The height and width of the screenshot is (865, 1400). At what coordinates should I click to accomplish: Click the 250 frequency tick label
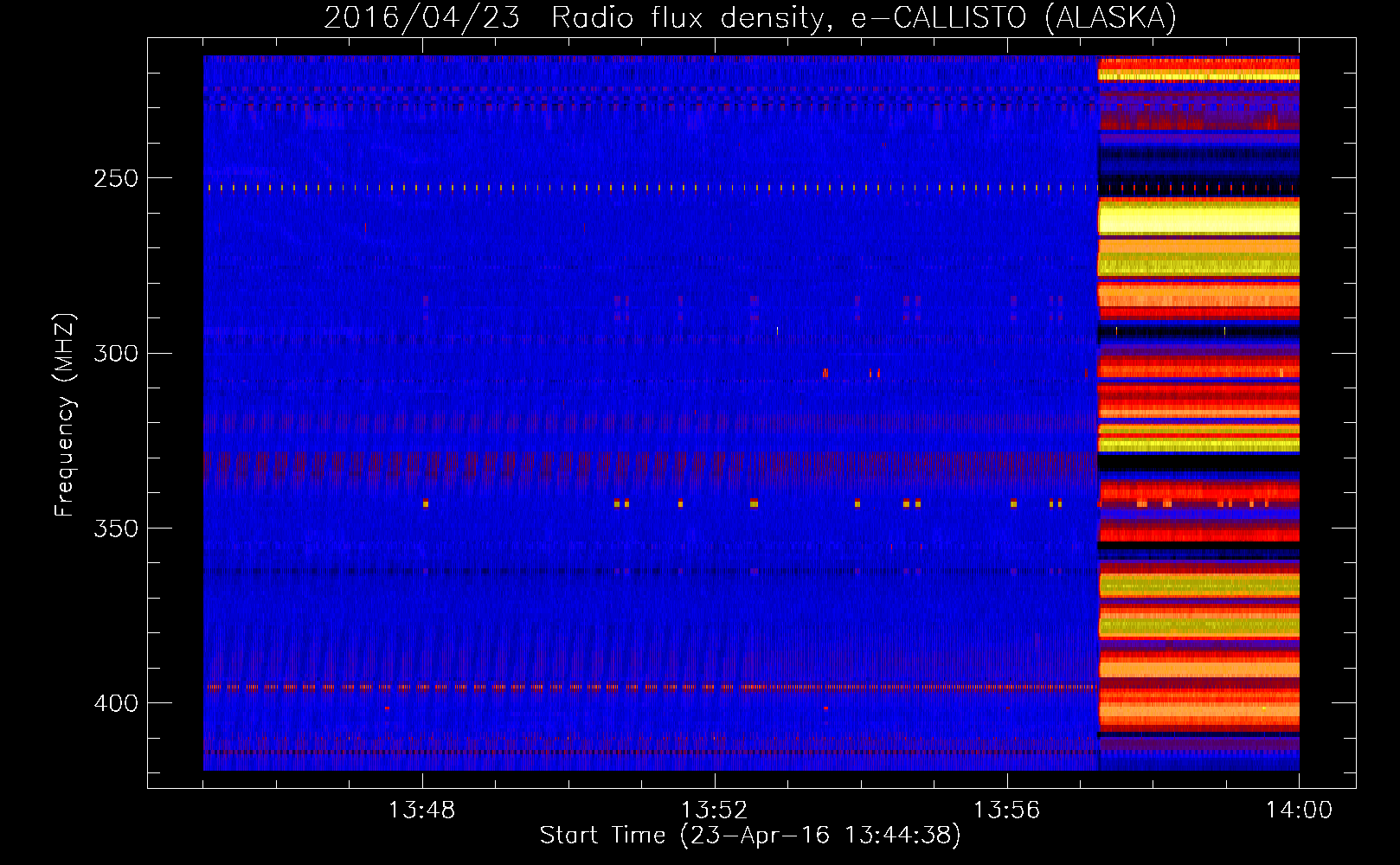tap(116, 178)
